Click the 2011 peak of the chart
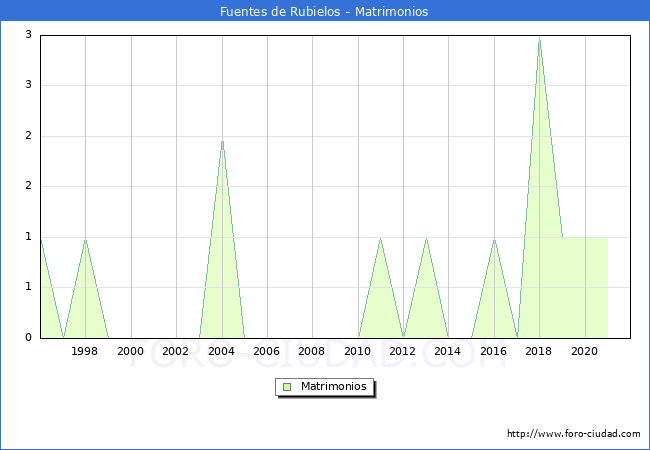The width and height of the screenshot is (650, 450). [380, 239]
